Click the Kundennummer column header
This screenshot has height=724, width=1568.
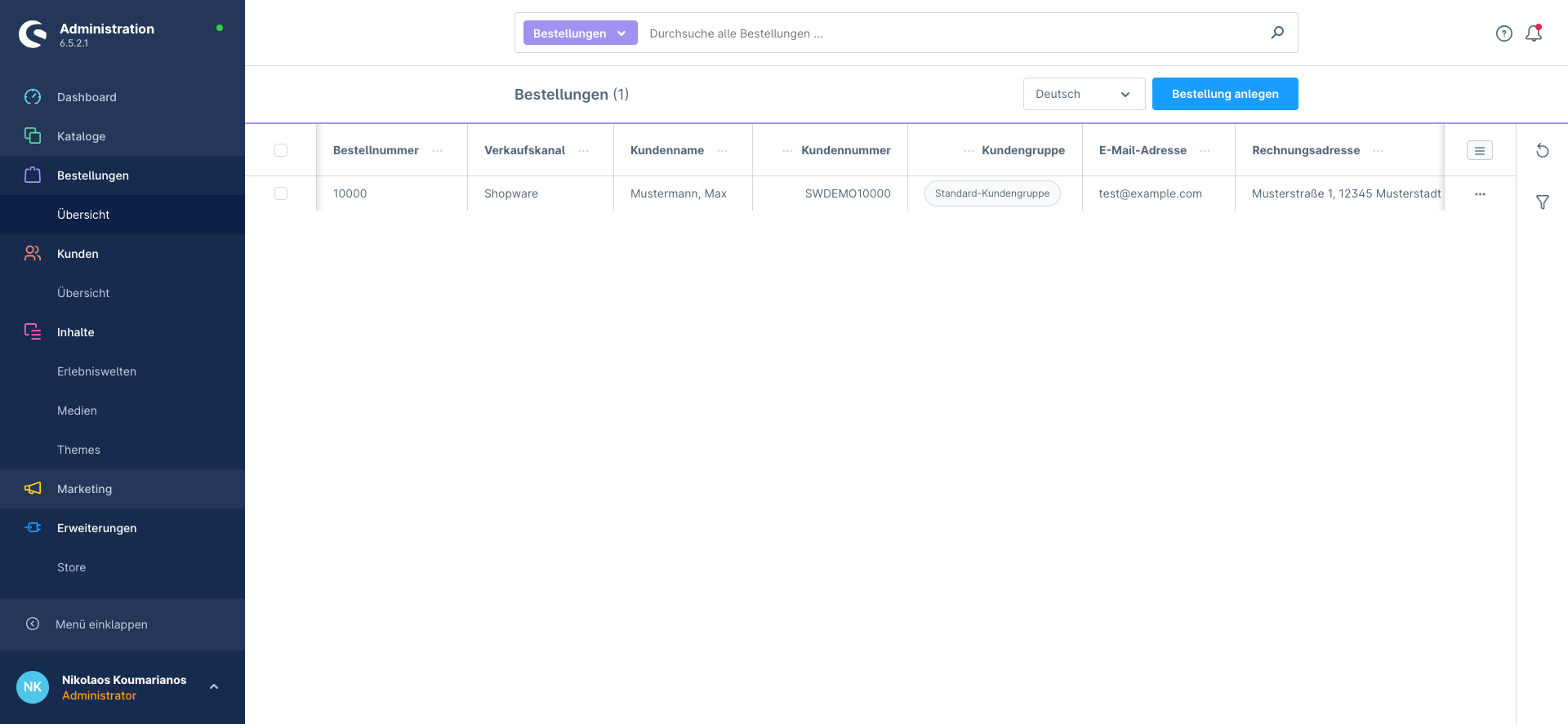[x=846, y=150]
